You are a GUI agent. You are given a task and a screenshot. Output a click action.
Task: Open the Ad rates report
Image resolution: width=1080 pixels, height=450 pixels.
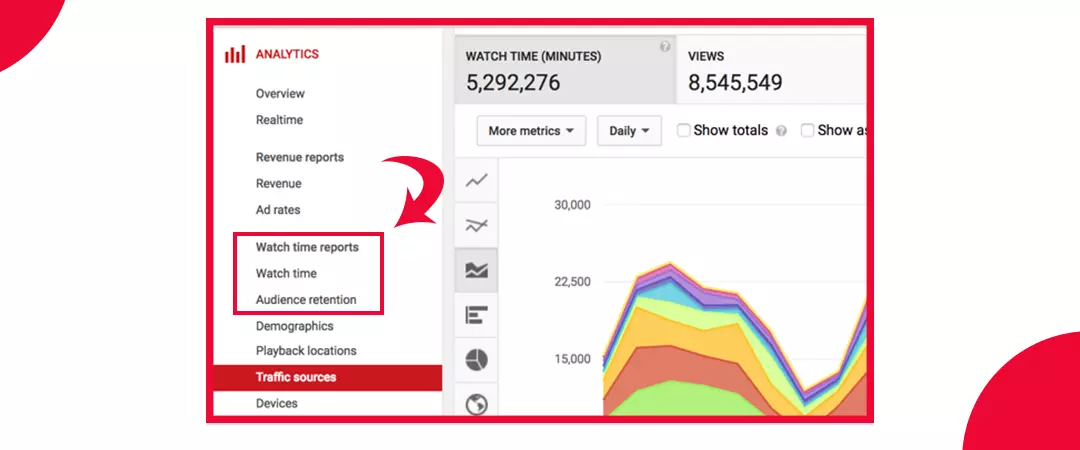click(x=278, y=209)
